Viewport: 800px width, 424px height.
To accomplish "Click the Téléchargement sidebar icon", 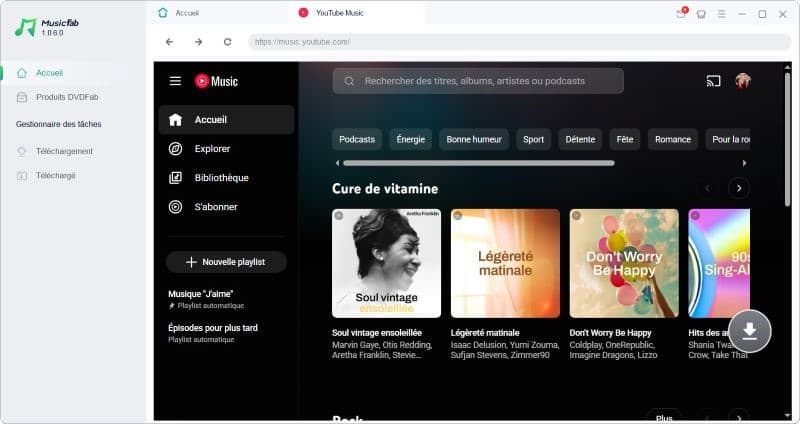I will [21, 152].
